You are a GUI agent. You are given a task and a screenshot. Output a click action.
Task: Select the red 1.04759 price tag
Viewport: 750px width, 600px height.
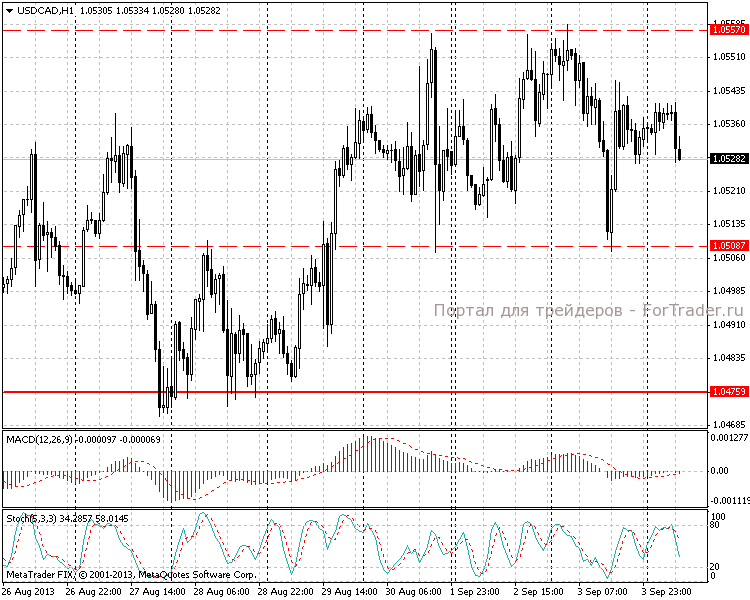(729, 391)
